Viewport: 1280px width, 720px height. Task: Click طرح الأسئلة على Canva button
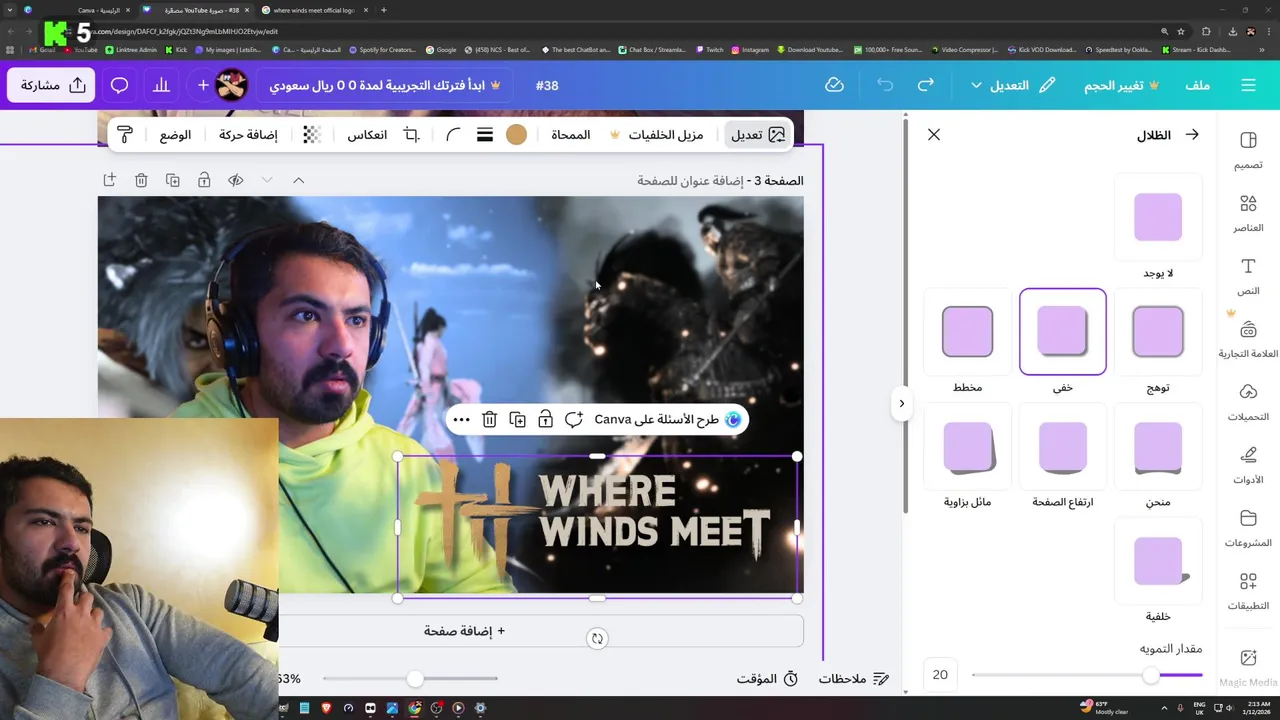(667, 420)
